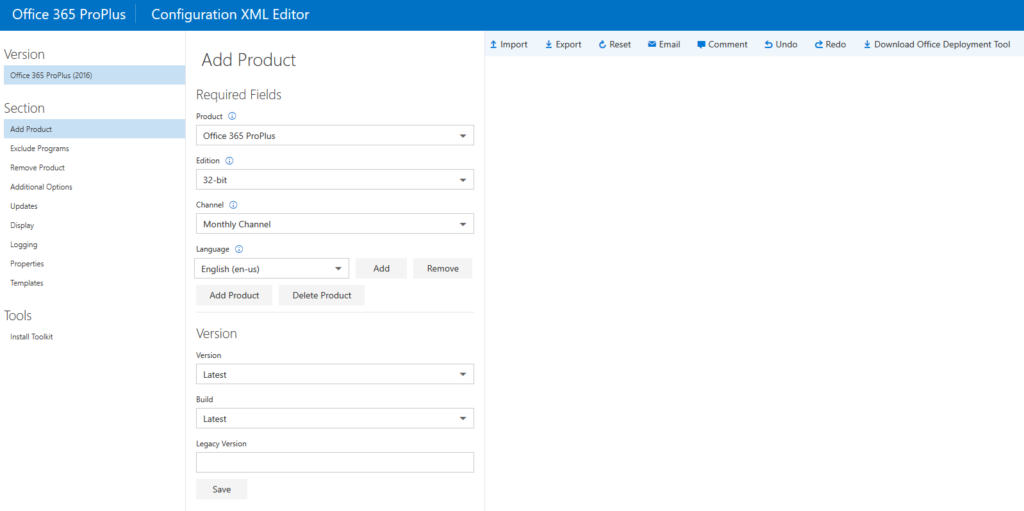Open the Product dropdown
Screen dimensions: 1024x511
point(335,135)
